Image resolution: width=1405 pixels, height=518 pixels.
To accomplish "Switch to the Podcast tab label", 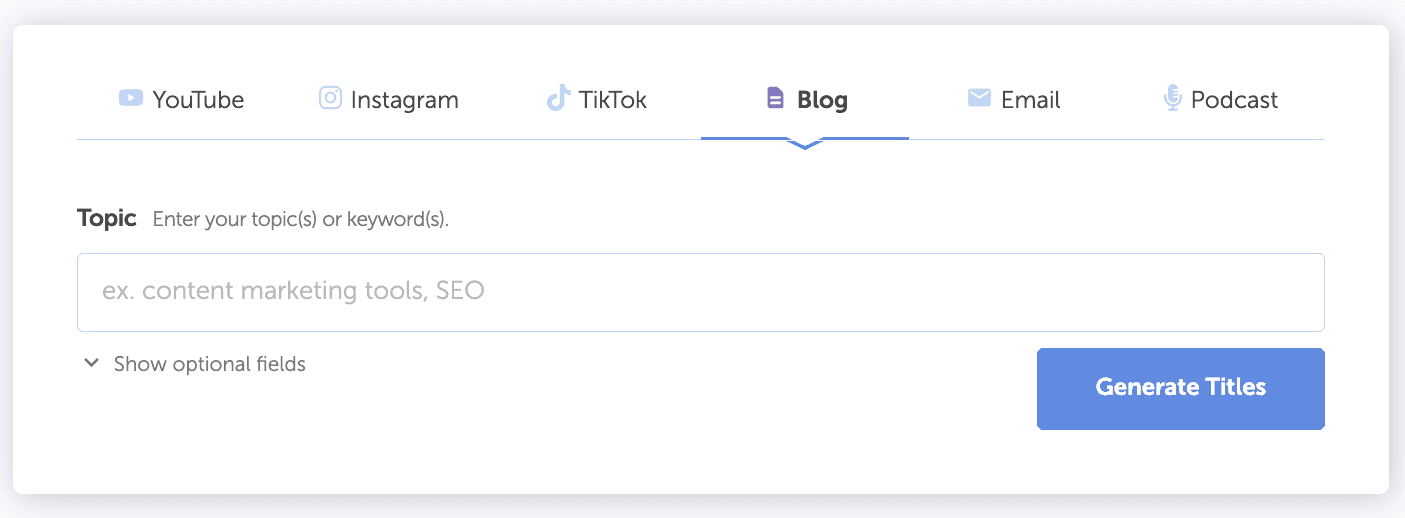I will [x=1234, y=100].
